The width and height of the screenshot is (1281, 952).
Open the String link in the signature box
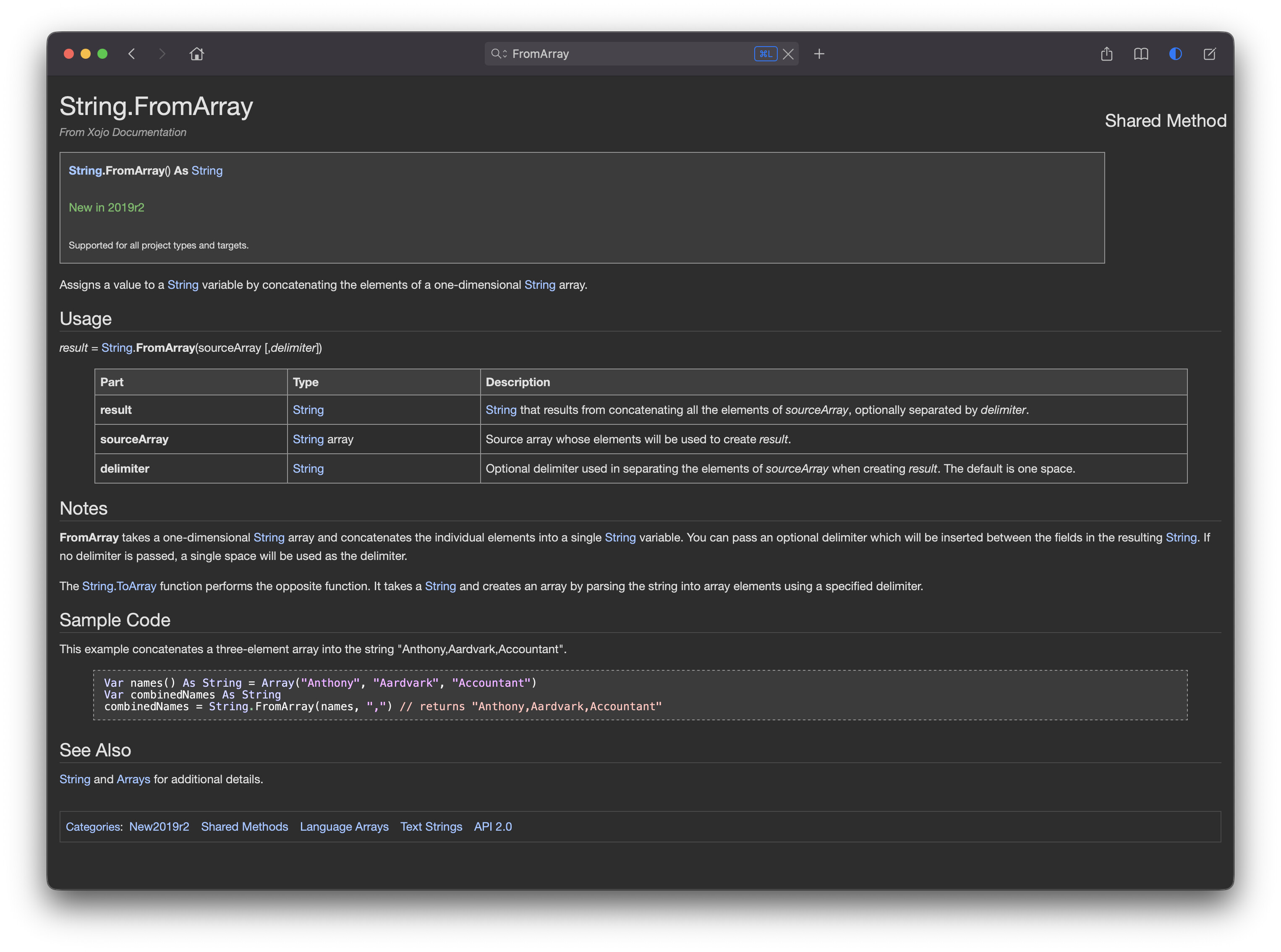pos(207,170)
